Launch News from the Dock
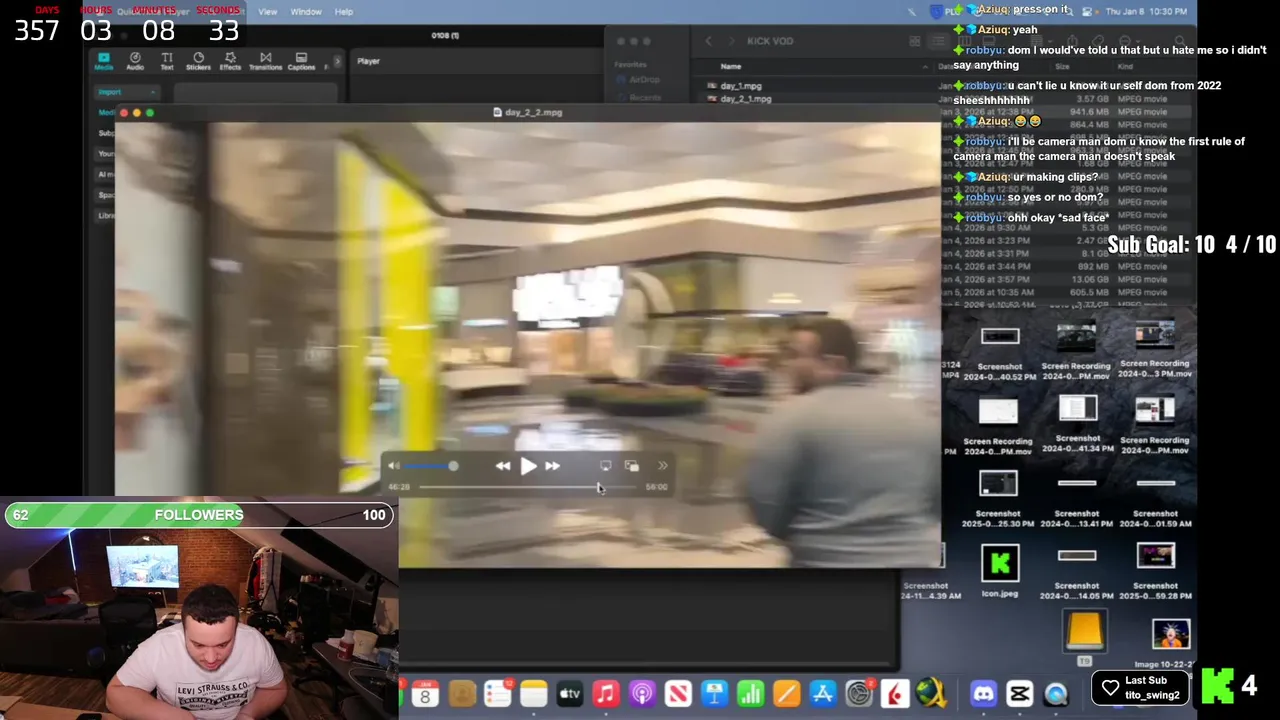This screenshot has width=1280, height=720. 678,693
